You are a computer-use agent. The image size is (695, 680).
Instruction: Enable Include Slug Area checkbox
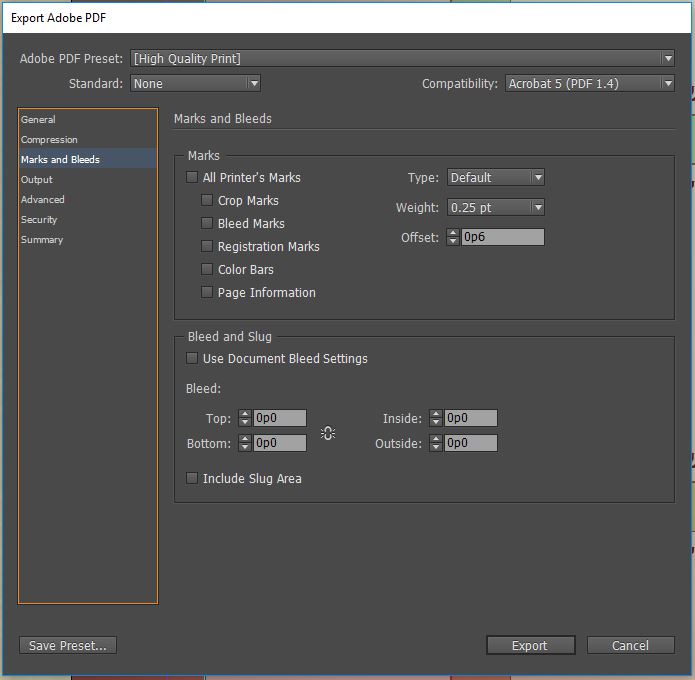192,479
